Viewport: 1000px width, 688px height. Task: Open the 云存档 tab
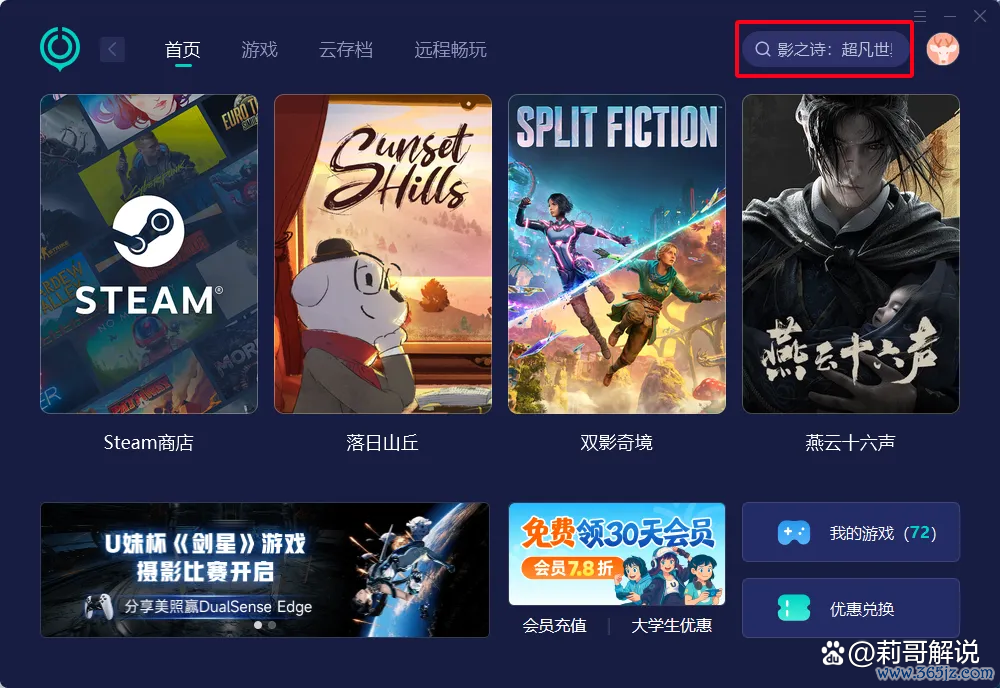(x=346, y=49)
